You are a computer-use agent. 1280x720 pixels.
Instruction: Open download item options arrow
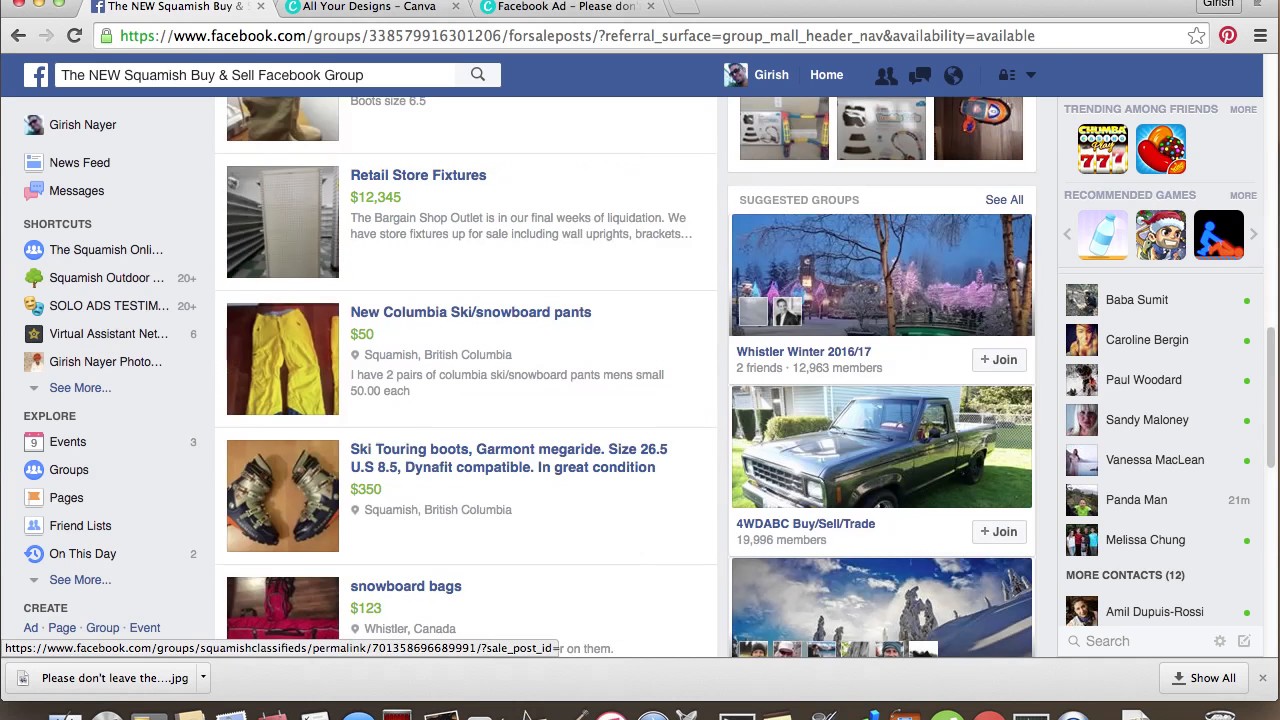203,677
